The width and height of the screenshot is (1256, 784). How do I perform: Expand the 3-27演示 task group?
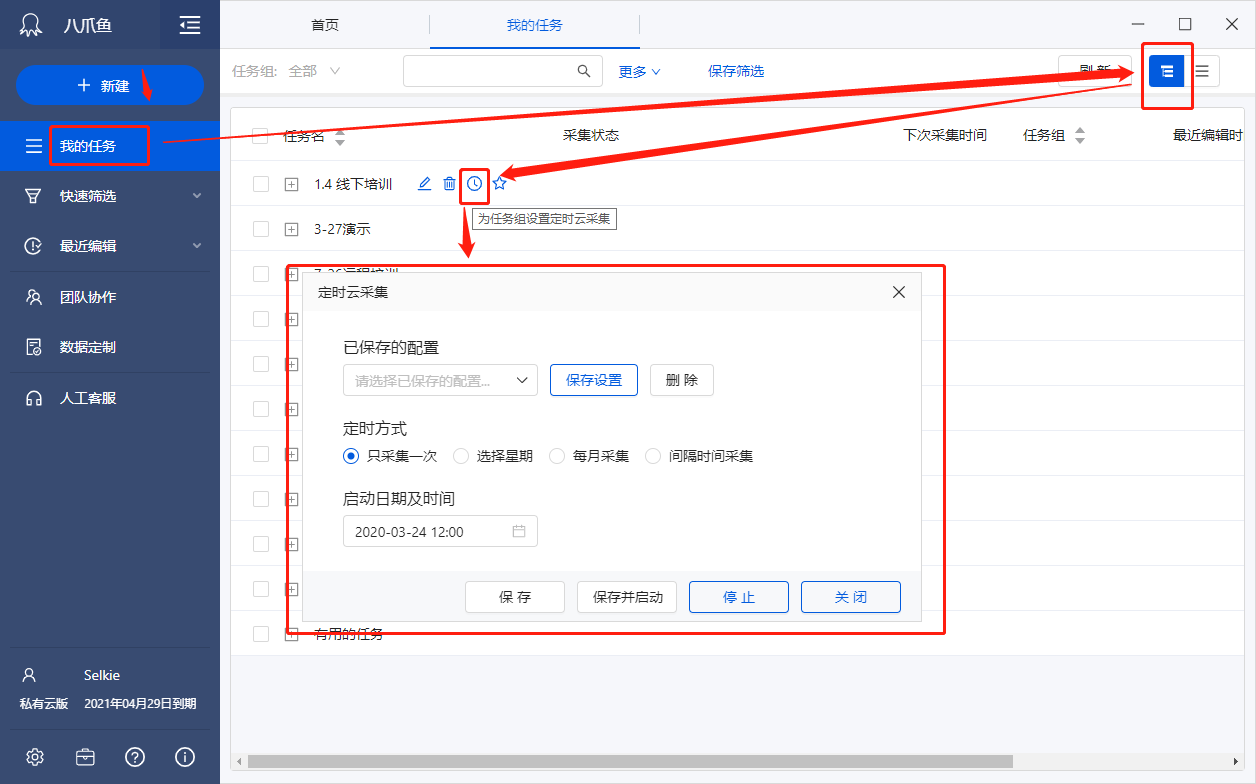point(292,229)
